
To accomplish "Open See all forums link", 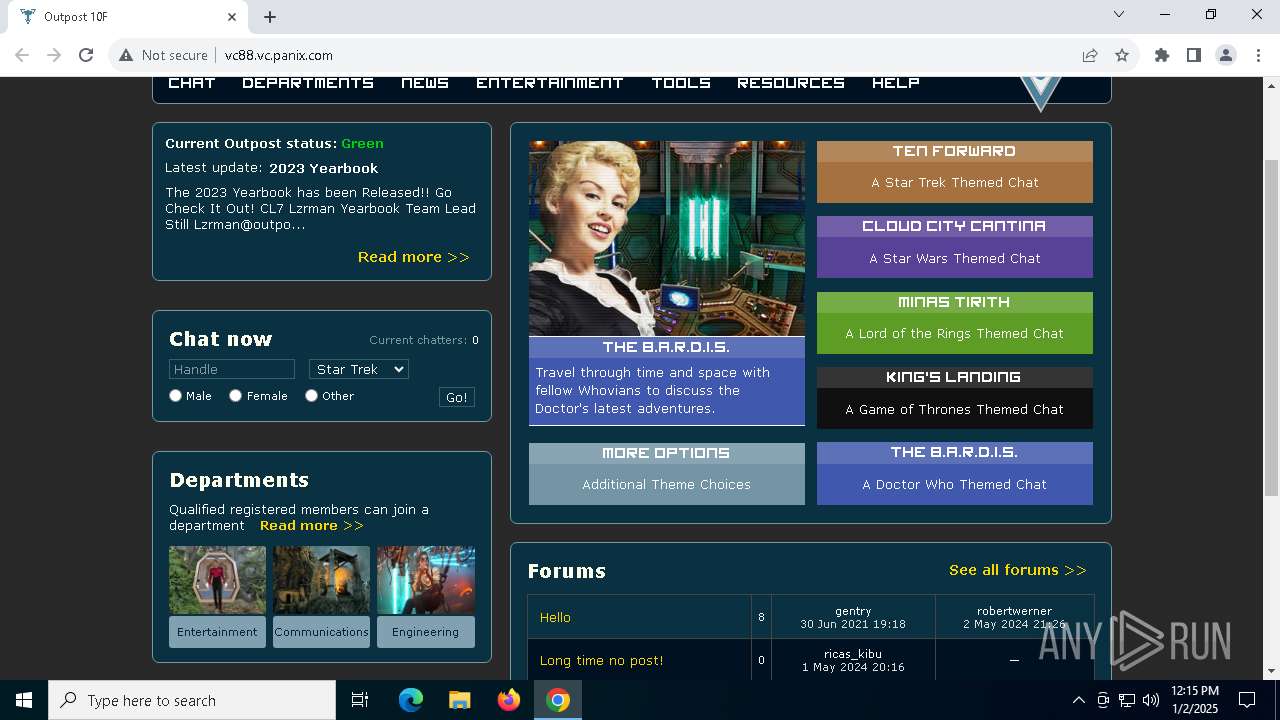I will pyautogui.click(x=1017, y=570).
